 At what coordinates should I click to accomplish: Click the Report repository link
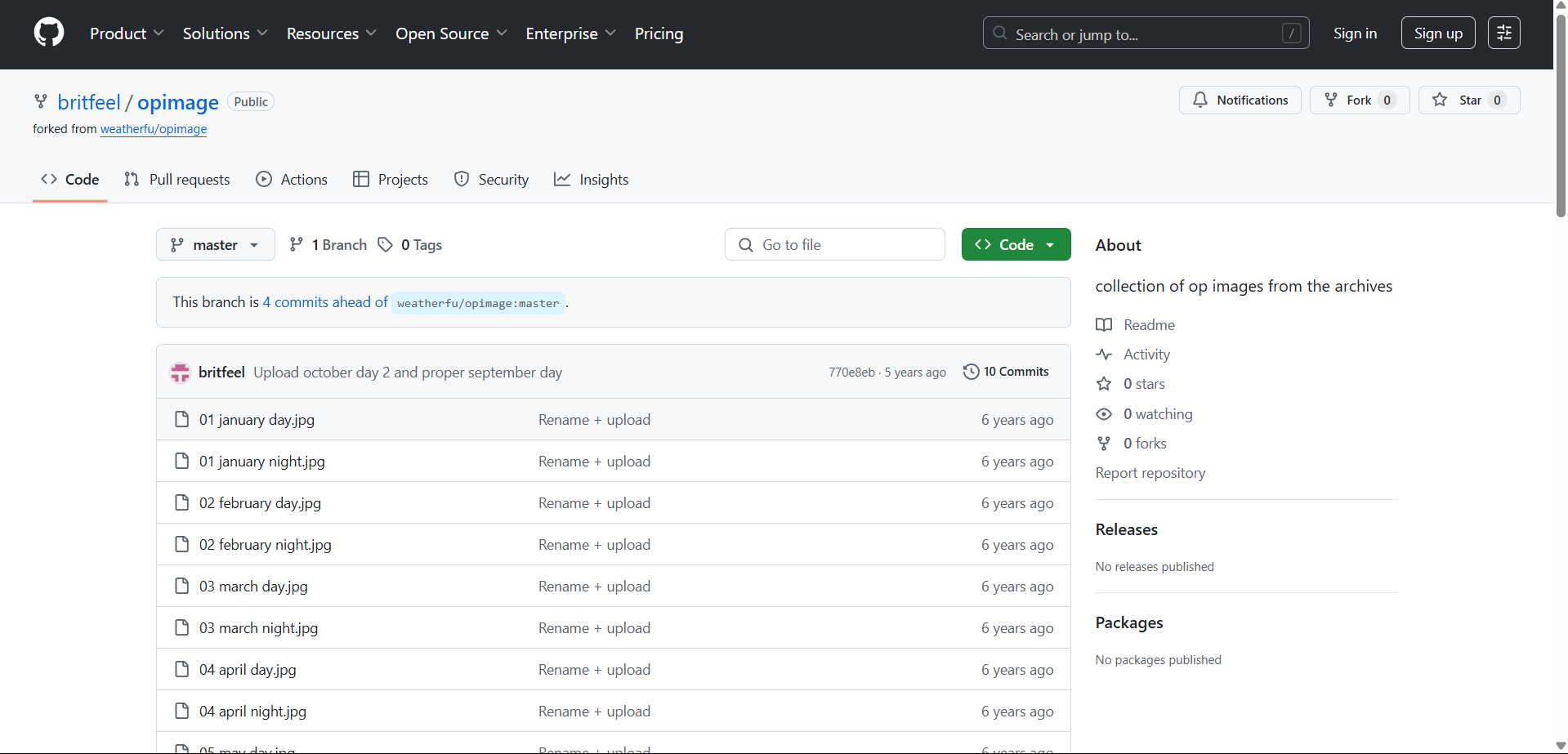click(1150, 473)
